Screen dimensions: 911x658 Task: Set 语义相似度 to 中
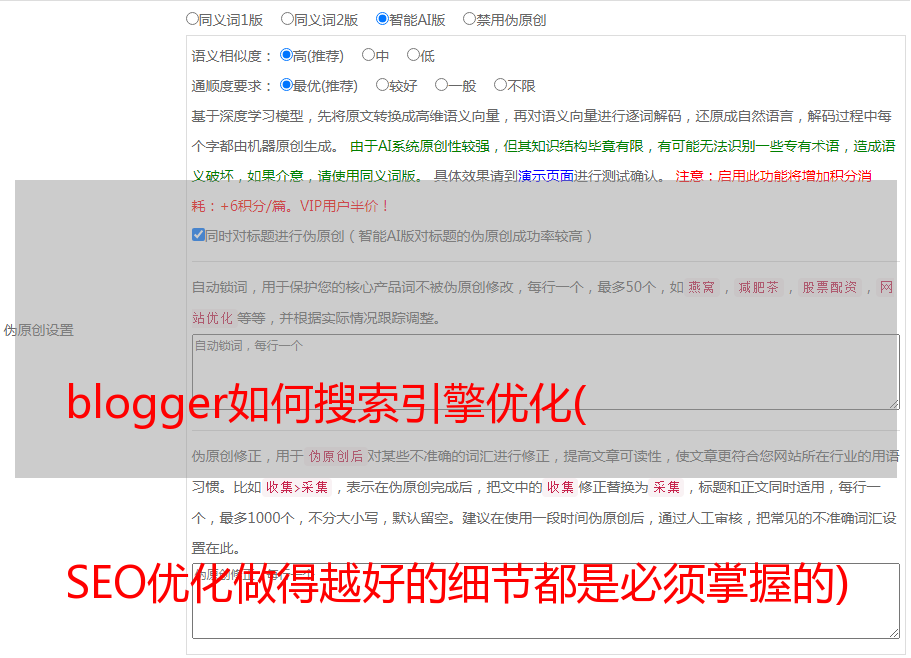(368, 55)
